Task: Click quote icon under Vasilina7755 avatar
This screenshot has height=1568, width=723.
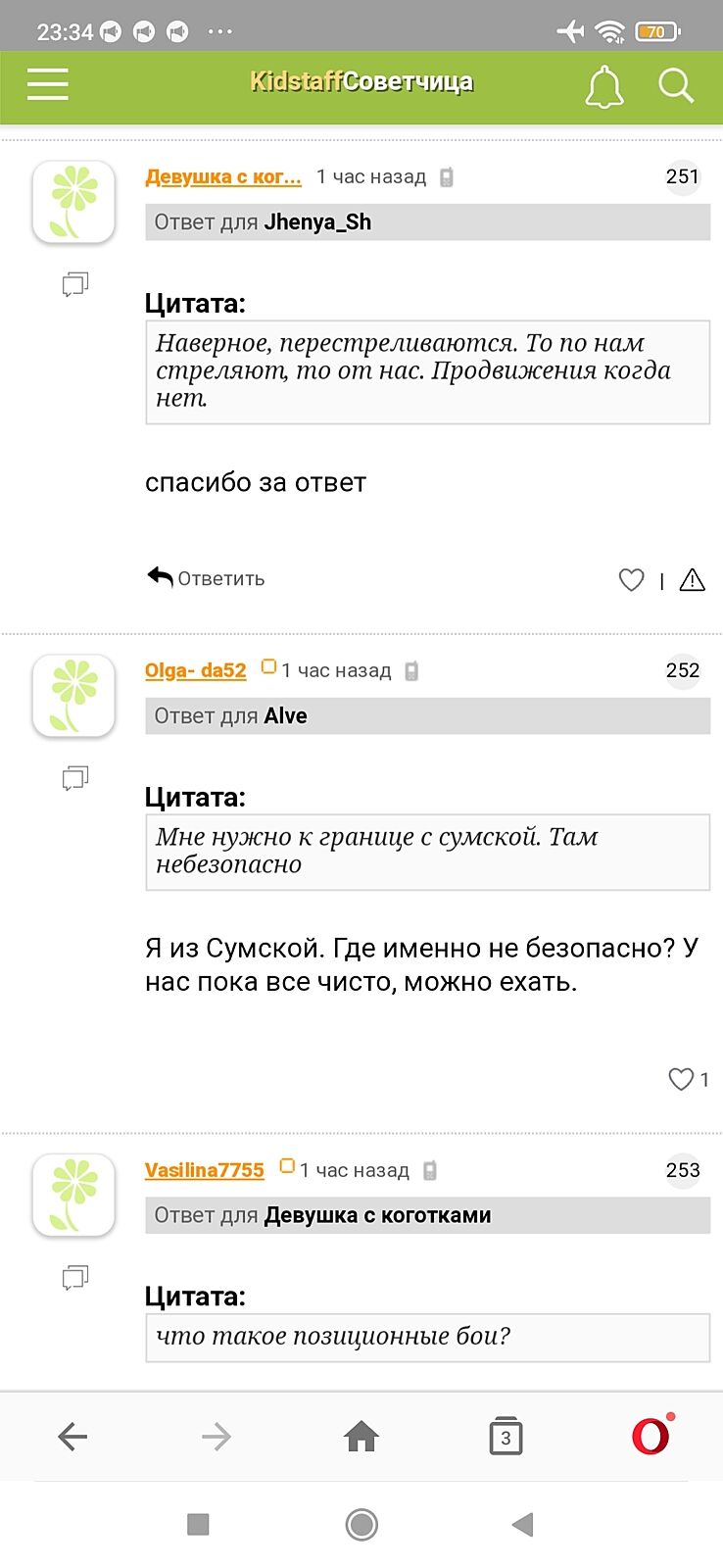Action: click(74, 1277)
